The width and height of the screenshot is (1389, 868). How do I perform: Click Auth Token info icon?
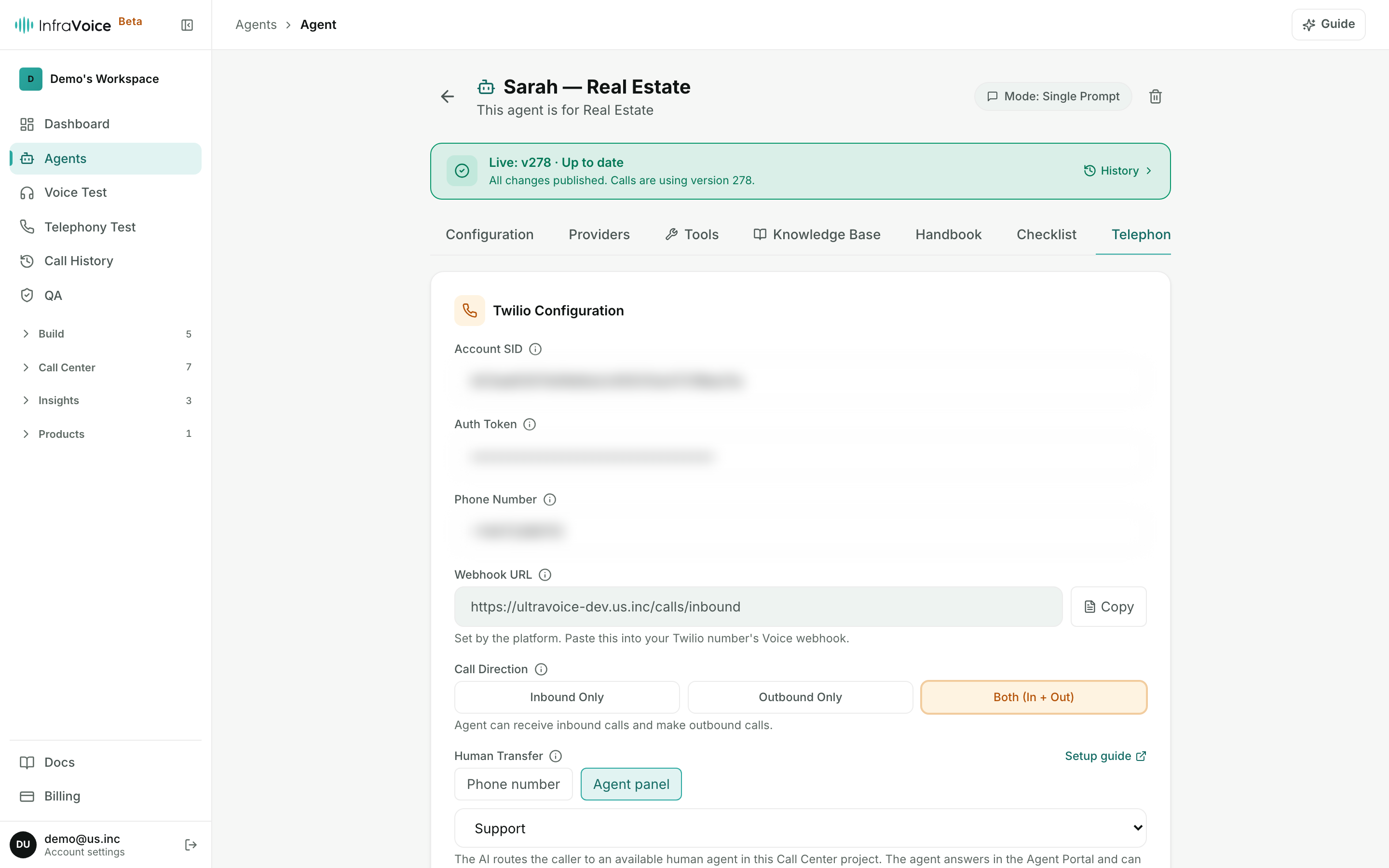[529, 424]
